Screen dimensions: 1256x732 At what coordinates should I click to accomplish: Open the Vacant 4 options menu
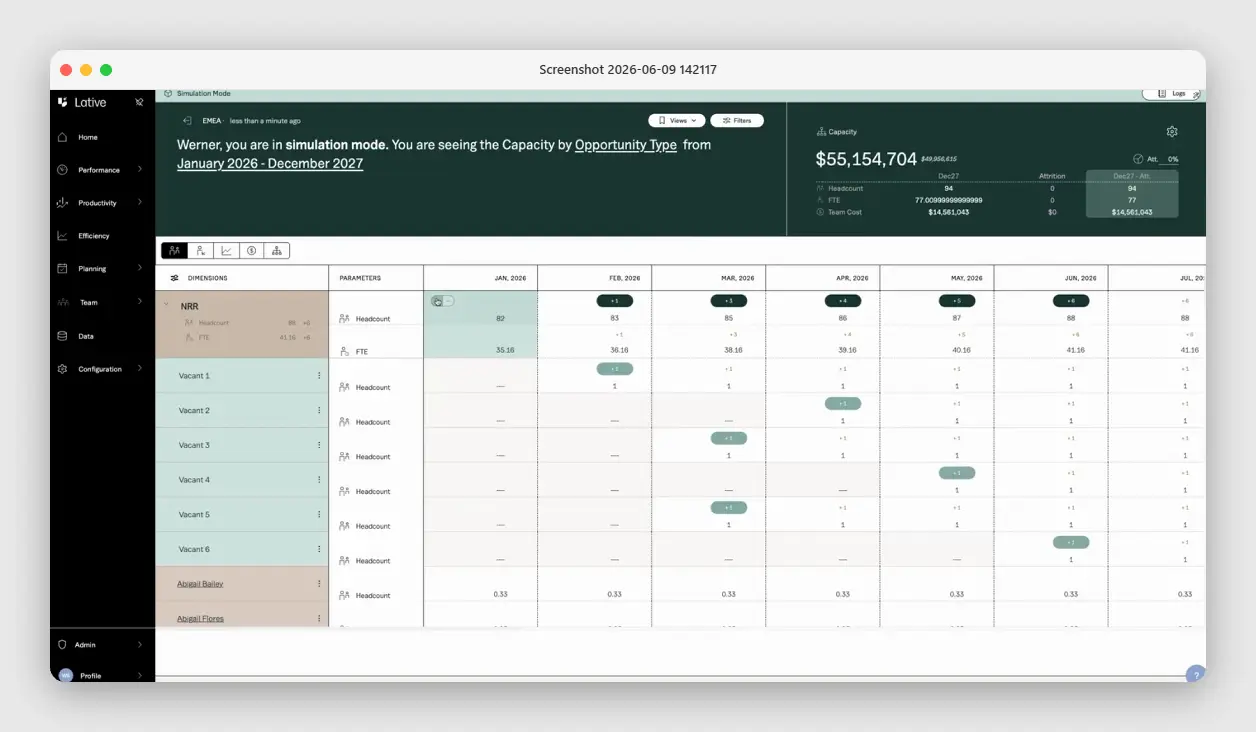click(319, 480)
